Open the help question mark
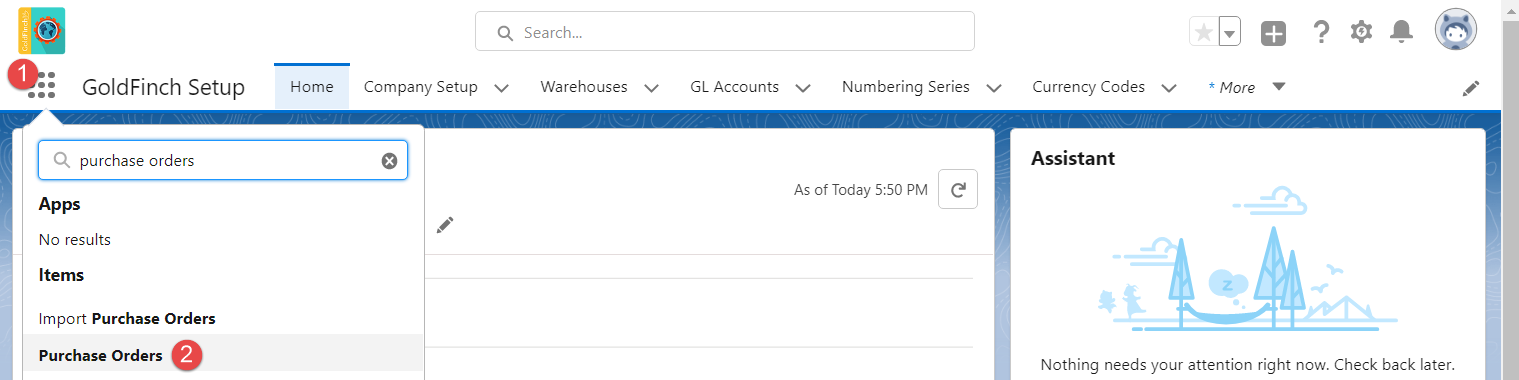Screen dimensions: 1519x380 (x=1321, y=32)
